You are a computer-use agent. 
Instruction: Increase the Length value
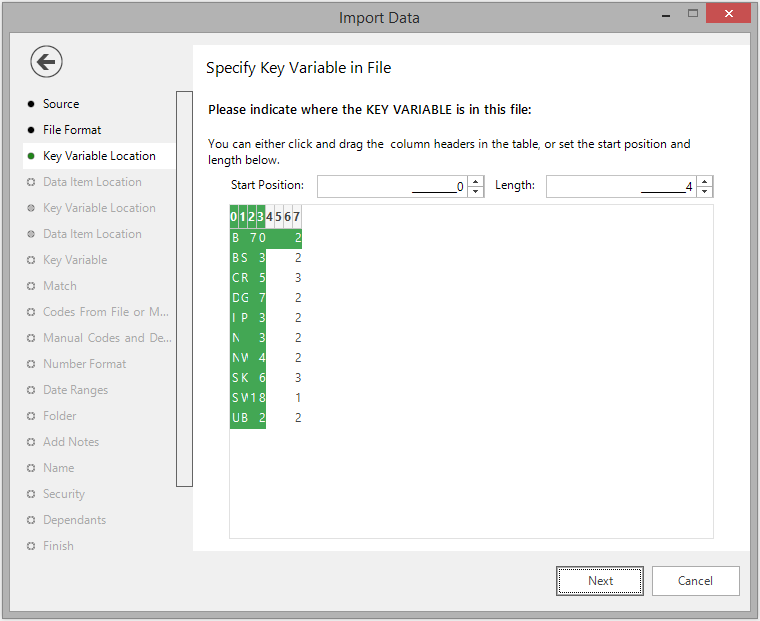(705, 181)
